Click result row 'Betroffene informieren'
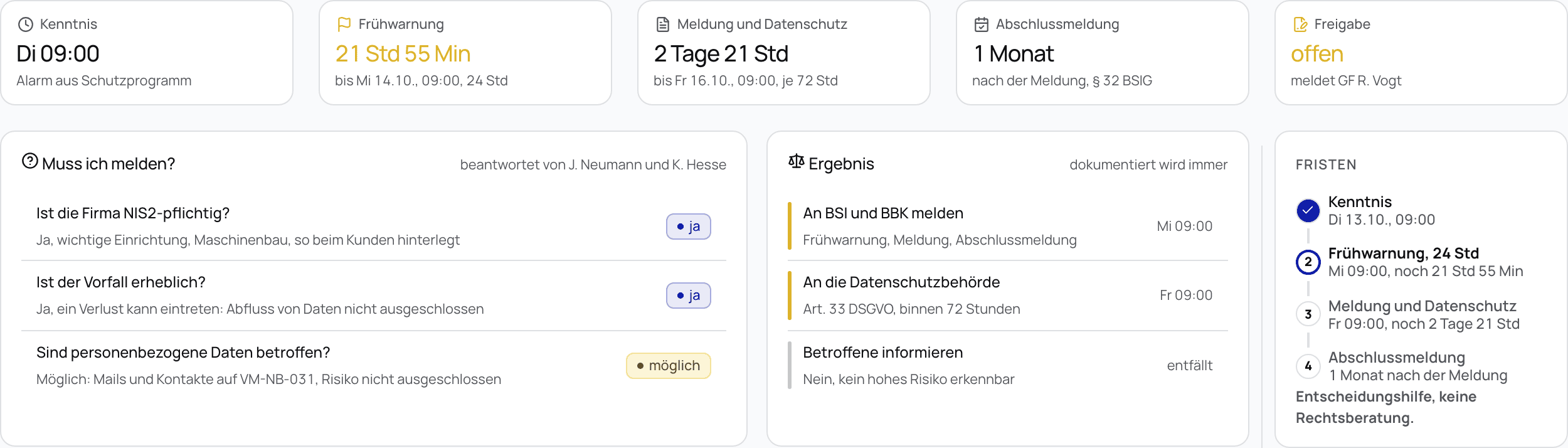1568x448 pixels. coord(1008,366)
